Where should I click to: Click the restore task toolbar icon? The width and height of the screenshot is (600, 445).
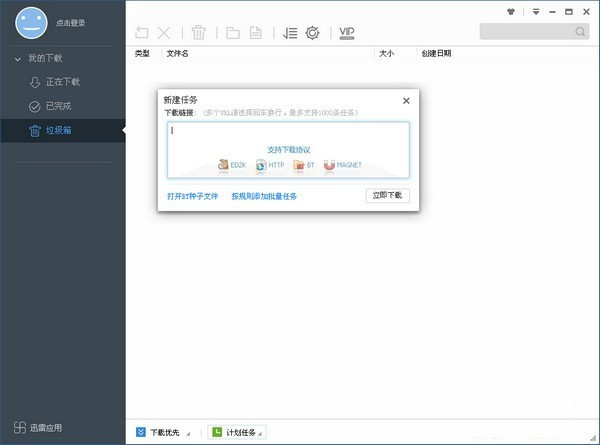click(142, 33)
